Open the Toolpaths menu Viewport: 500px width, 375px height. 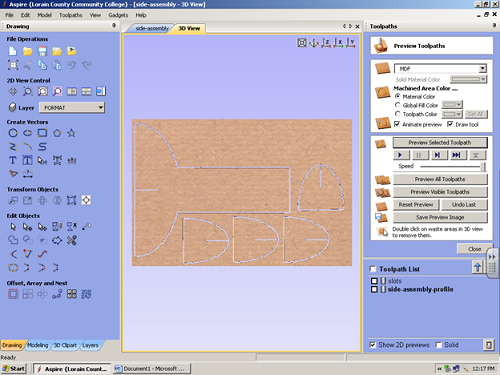pos(70,15)
